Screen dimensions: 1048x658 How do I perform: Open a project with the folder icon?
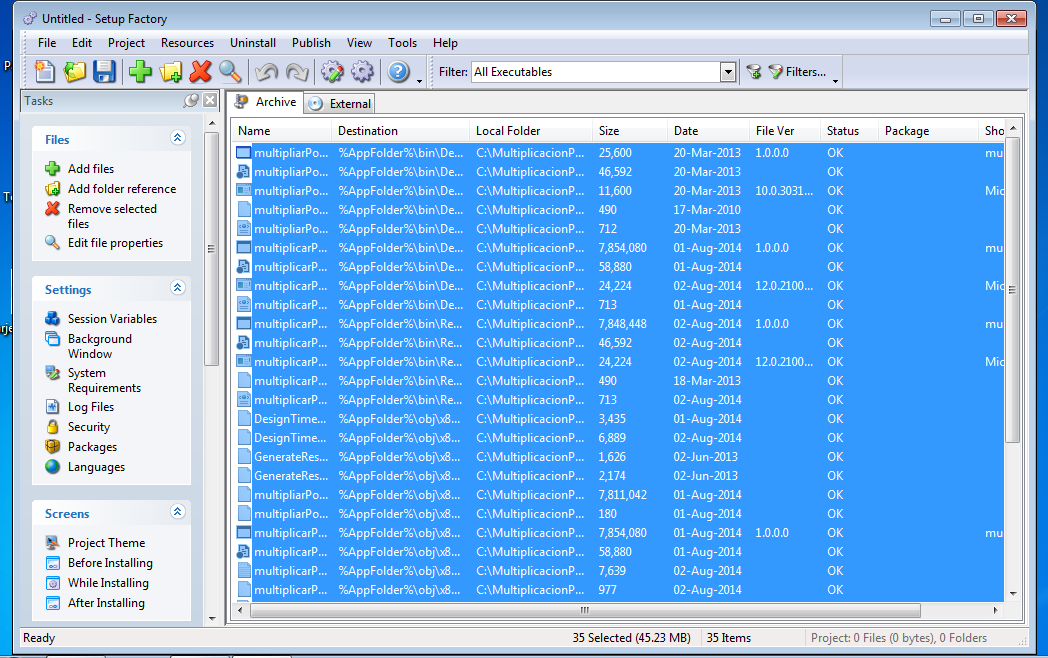click(x=74, y=71)
